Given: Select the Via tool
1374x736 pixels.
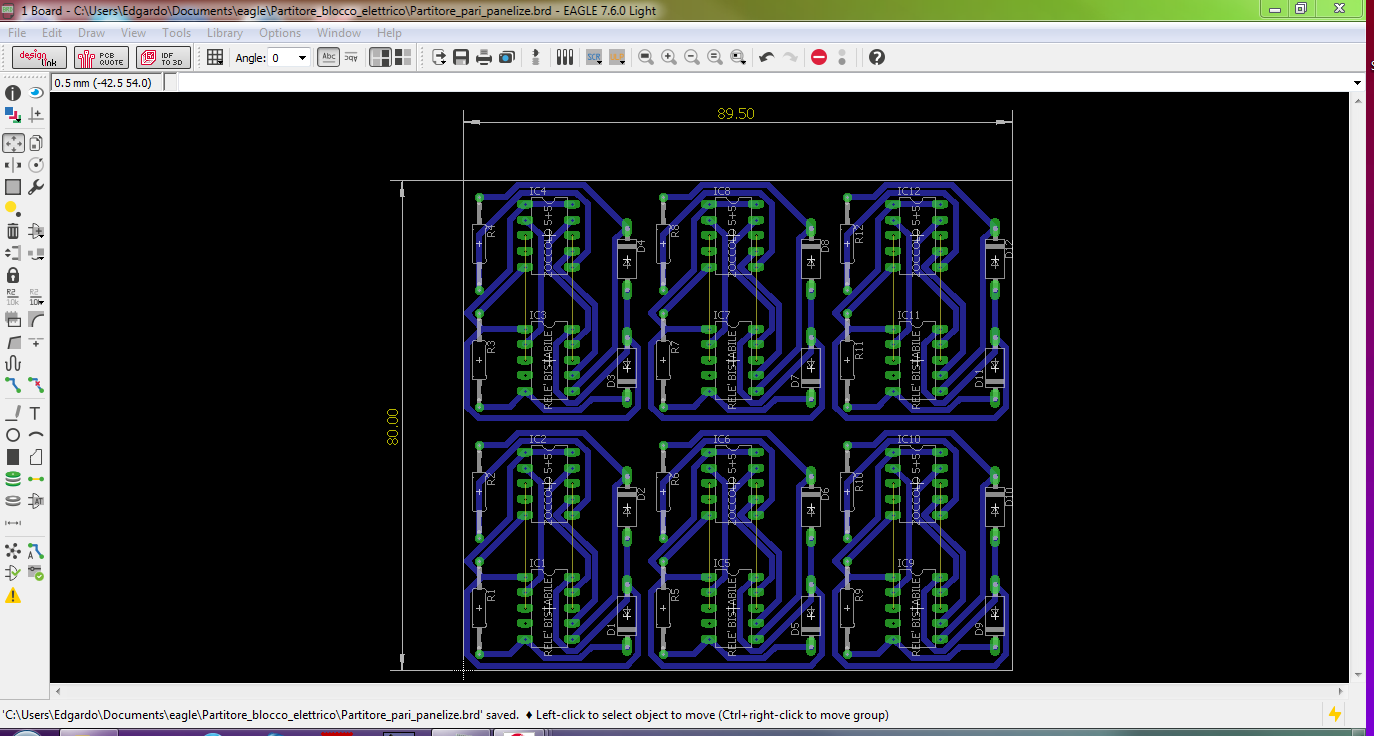Looking at the screenshot, I should point(13,479).
